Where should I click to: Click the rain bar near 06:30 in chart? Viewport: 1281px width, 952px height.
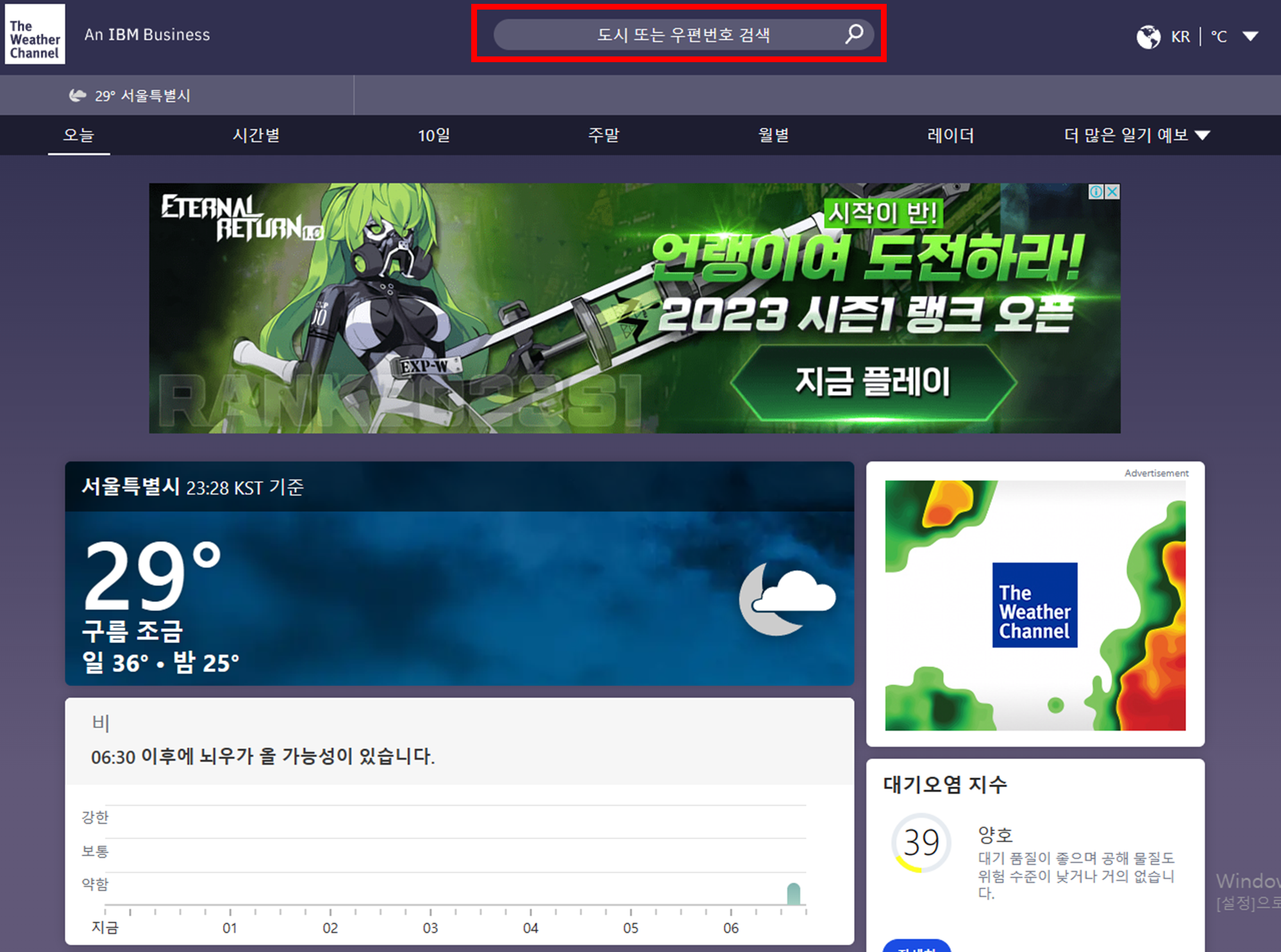pyautogui.click(x=793, y=893)
